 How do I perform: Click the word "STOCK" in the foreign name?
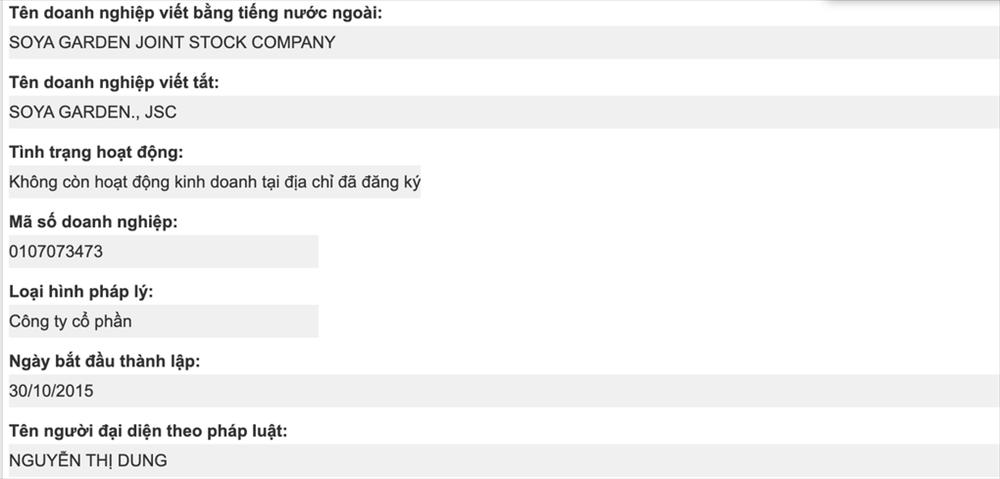[x=227, y=43]
